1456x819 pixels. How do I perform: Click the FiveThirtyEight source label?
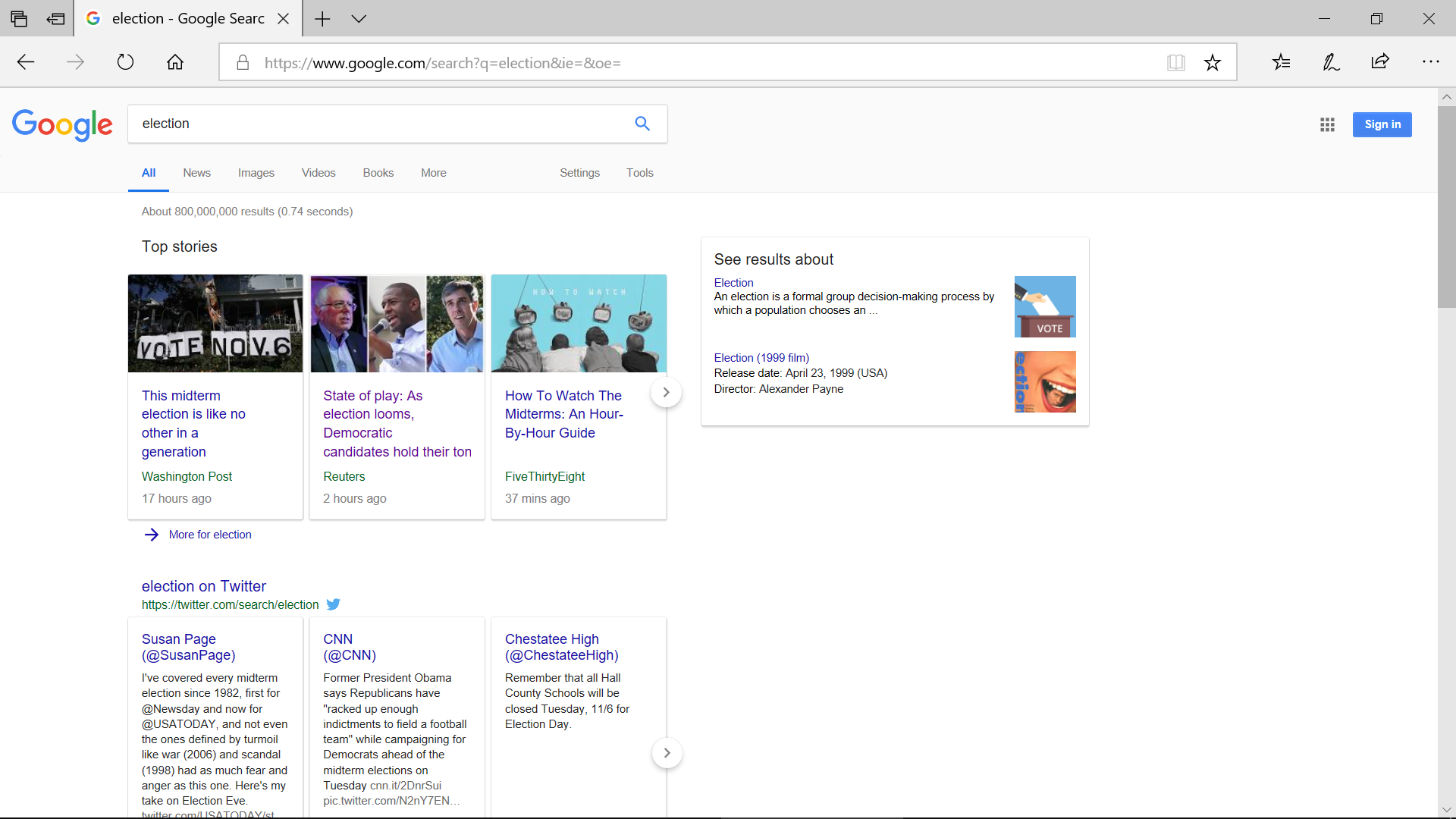544,476
